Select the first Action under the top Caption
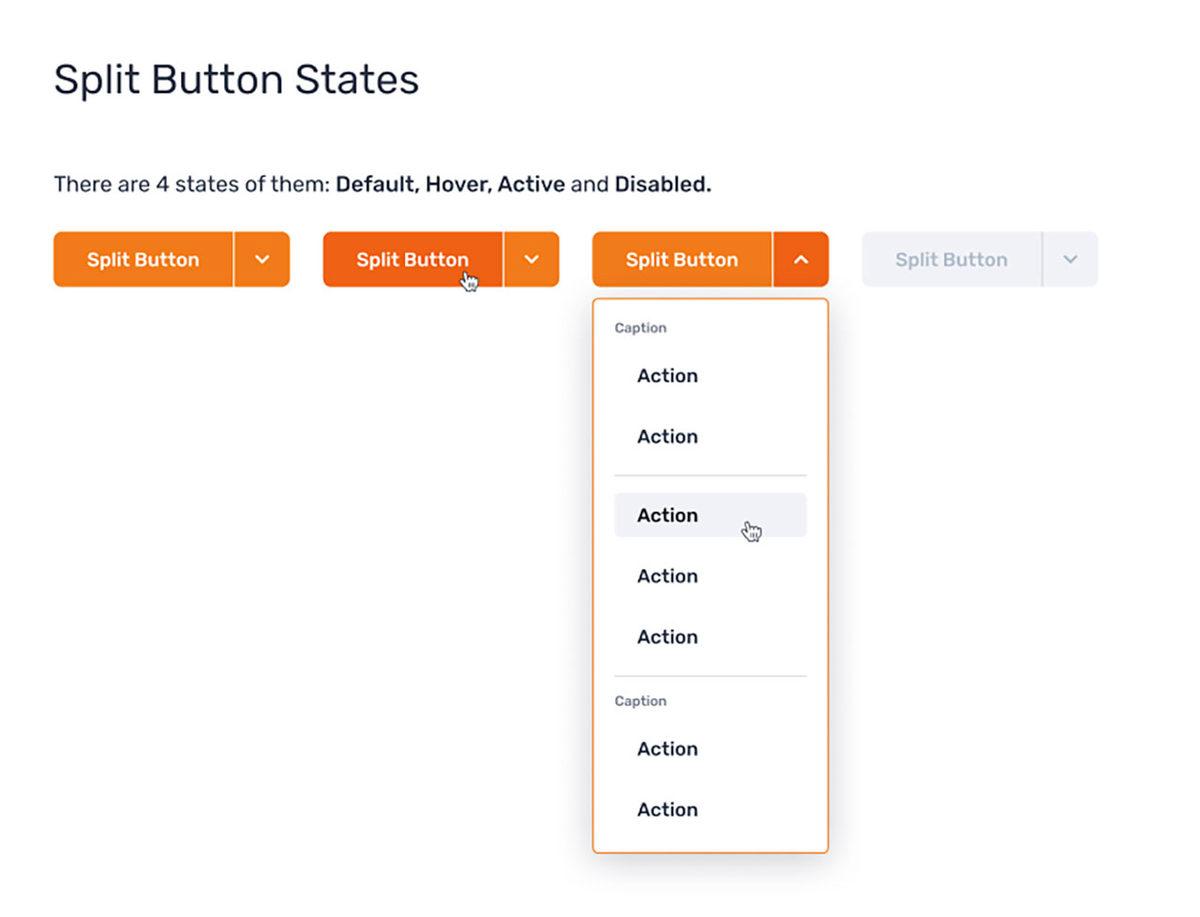Image resolution: width=1200 pixels, height=917 pixels. 667,376
